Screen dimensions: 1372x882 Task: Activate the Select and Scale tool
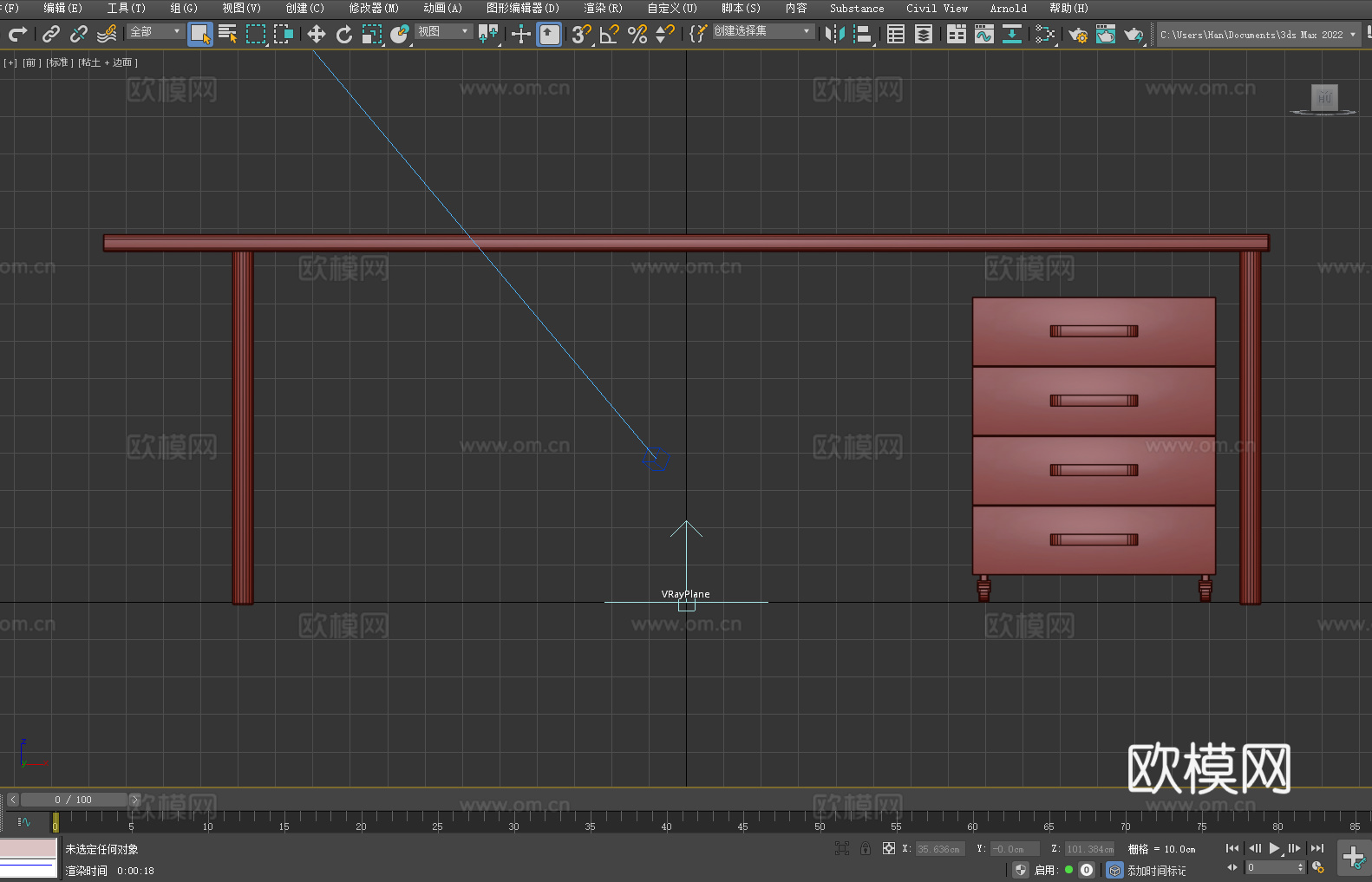372,34
